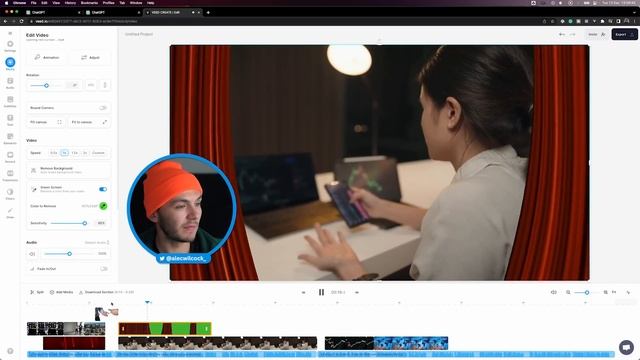Toggle the Round Corners switch
The image size is (640, 360).
coord(103,108)
